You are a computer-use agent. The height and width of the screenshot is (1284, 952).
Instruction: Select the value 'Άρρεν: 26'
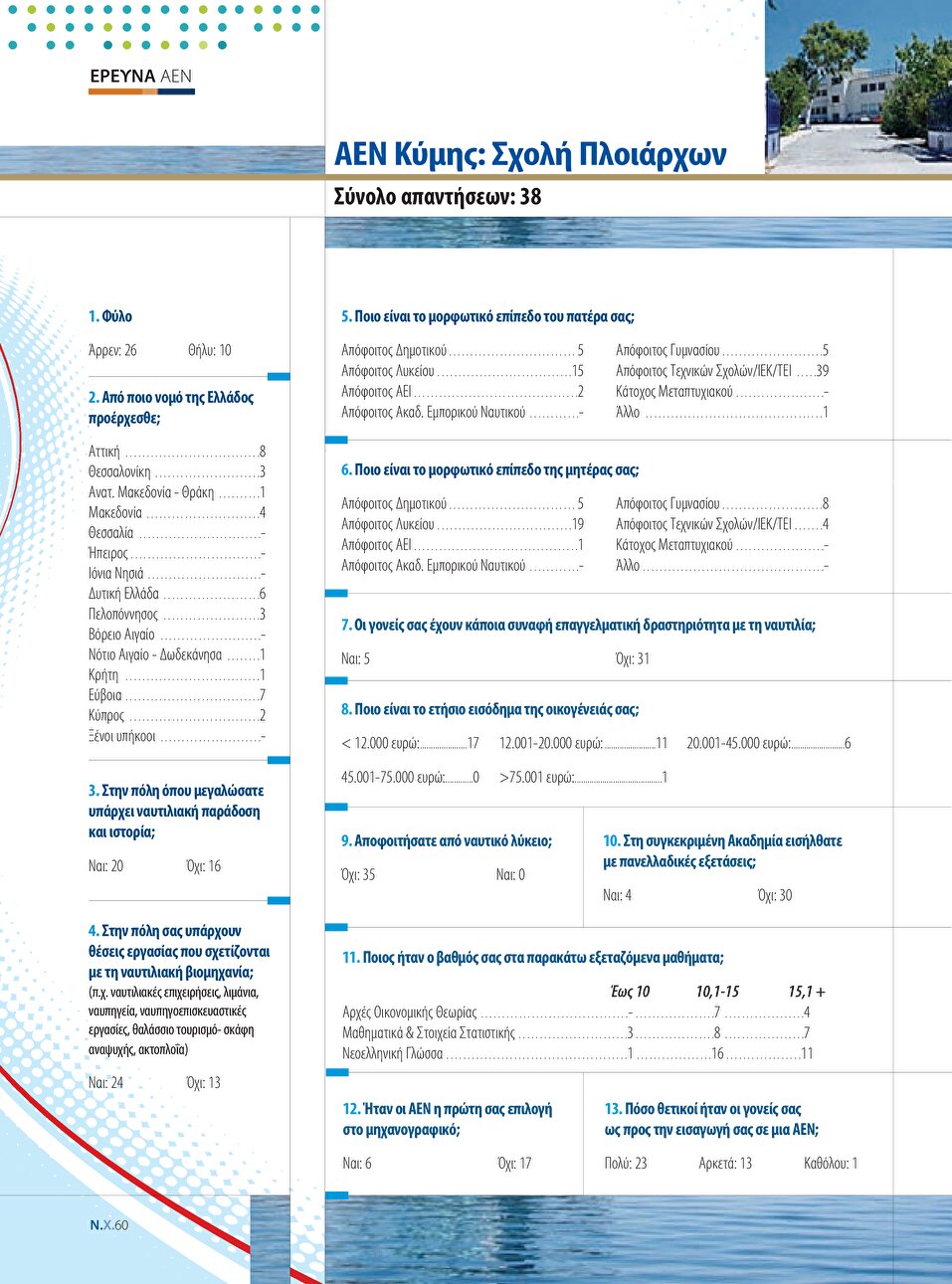[112, 350]
